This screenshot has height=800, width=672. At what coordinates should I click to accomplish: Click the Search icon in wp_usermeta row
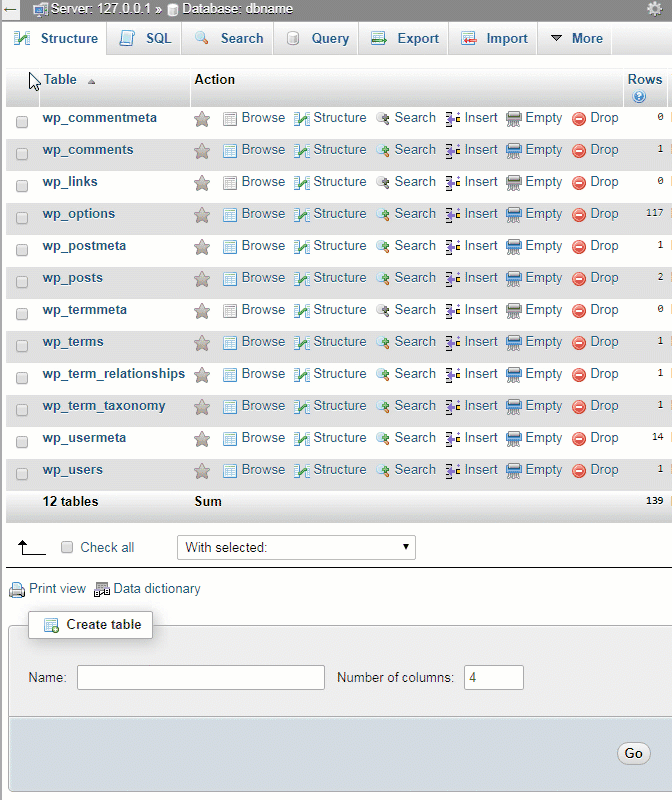[383, 439]
